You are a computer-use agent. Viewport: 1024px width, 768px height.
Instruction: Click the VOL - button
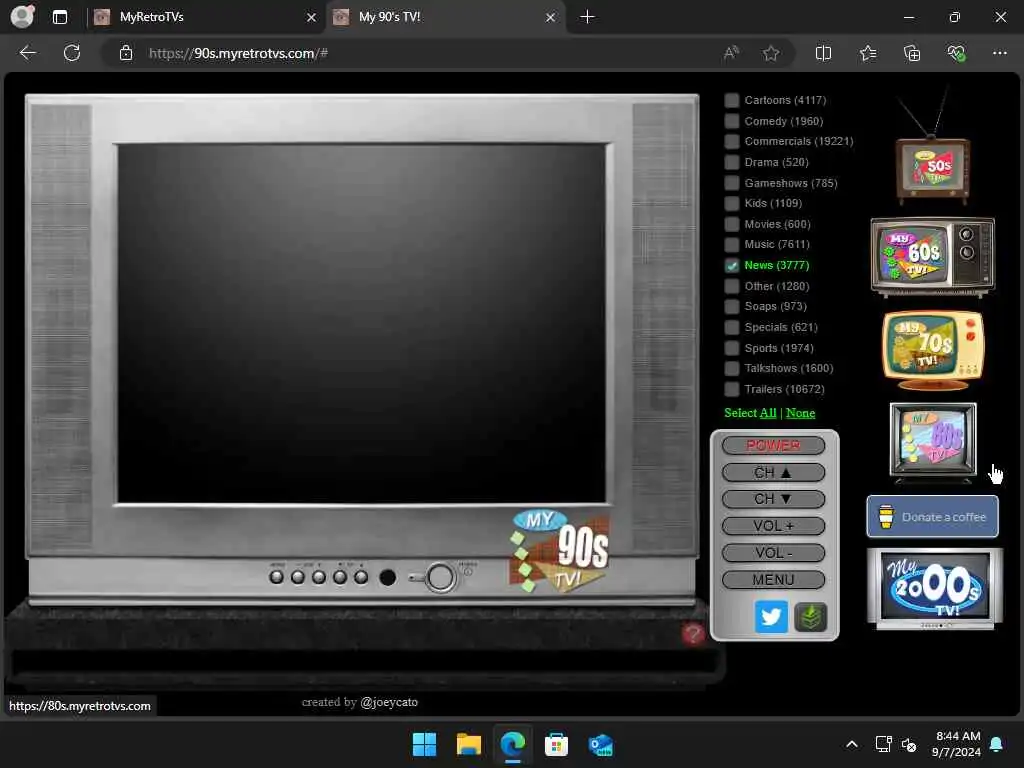tap(773, 552)
